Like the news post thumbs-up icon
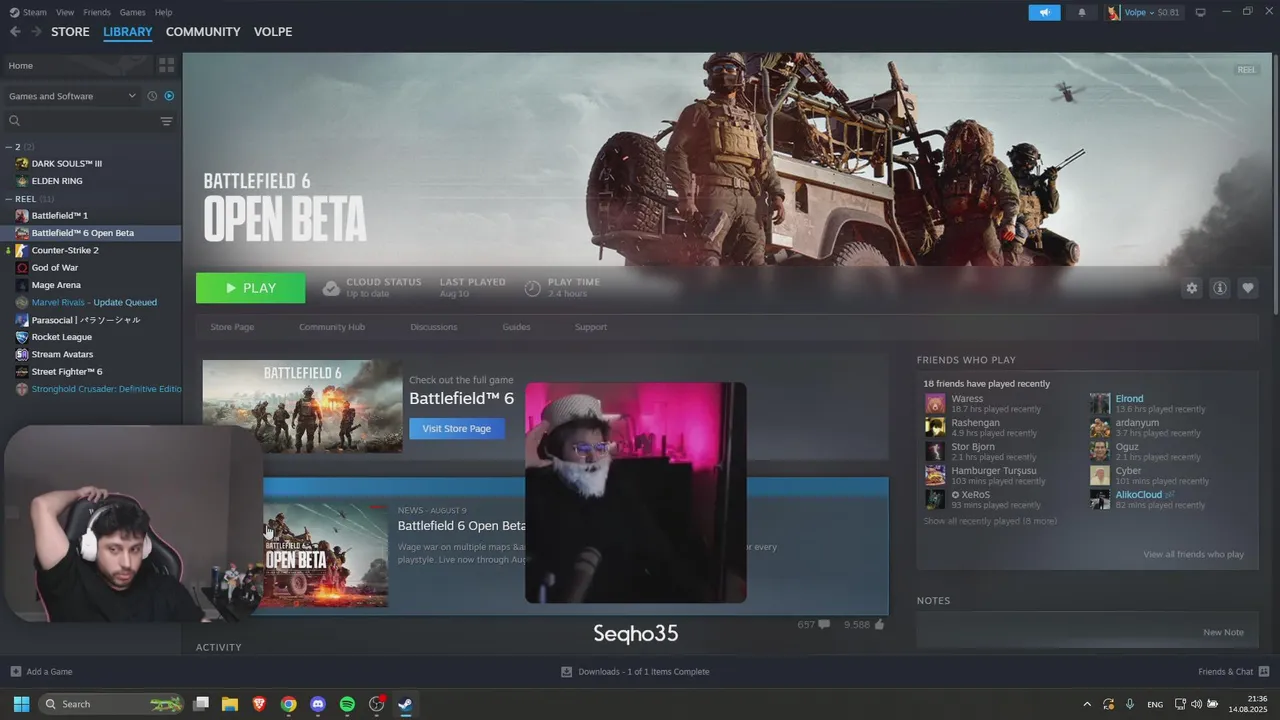The height and width of the screenshot is (720, 1280). (880, 625)
